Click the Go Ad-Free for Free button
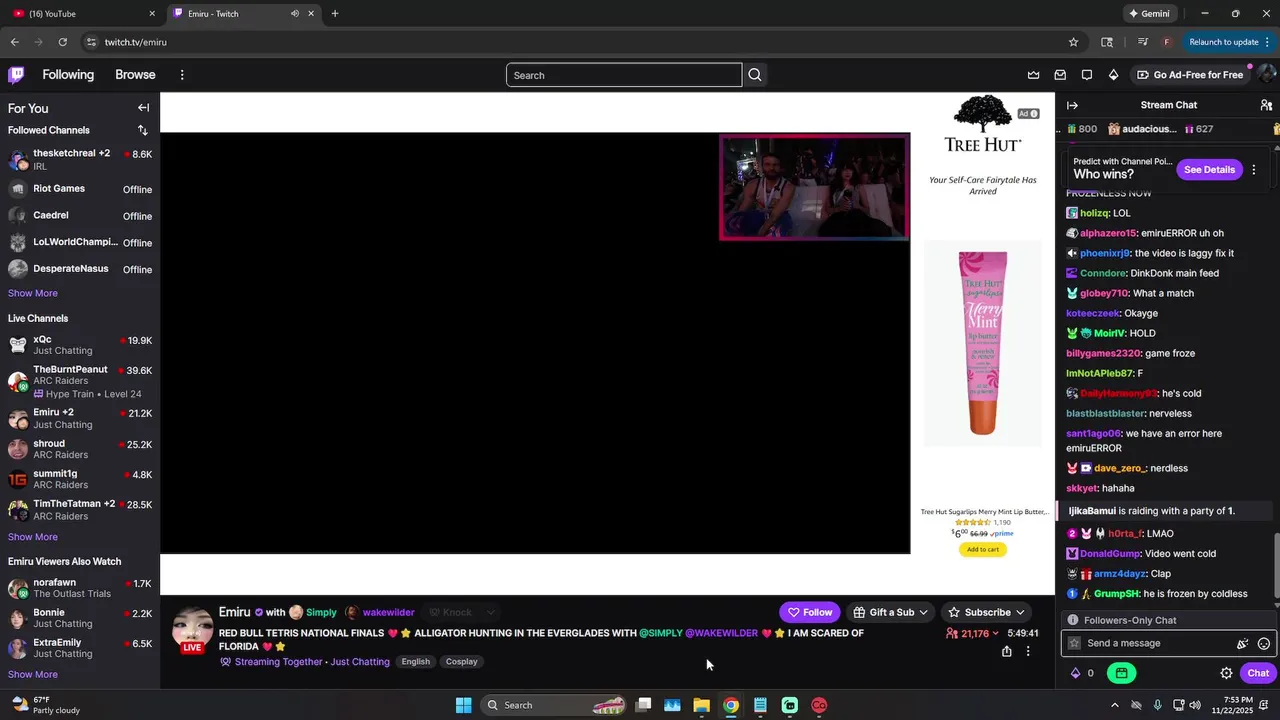This screenshot has height=720, width=1280. [1190, 75]
